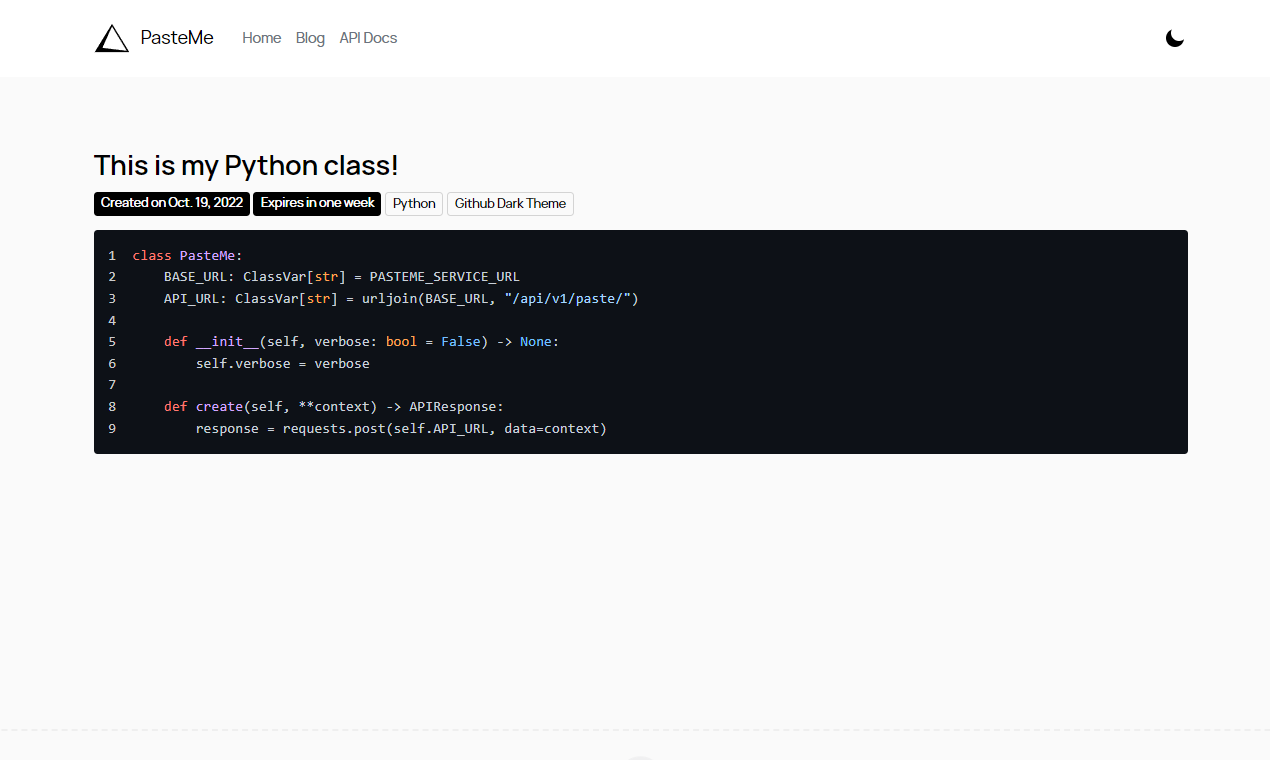This screenshot has height=760, width=1270.
Task: Click the "def create" code line
Action: [x=334, y=407]
